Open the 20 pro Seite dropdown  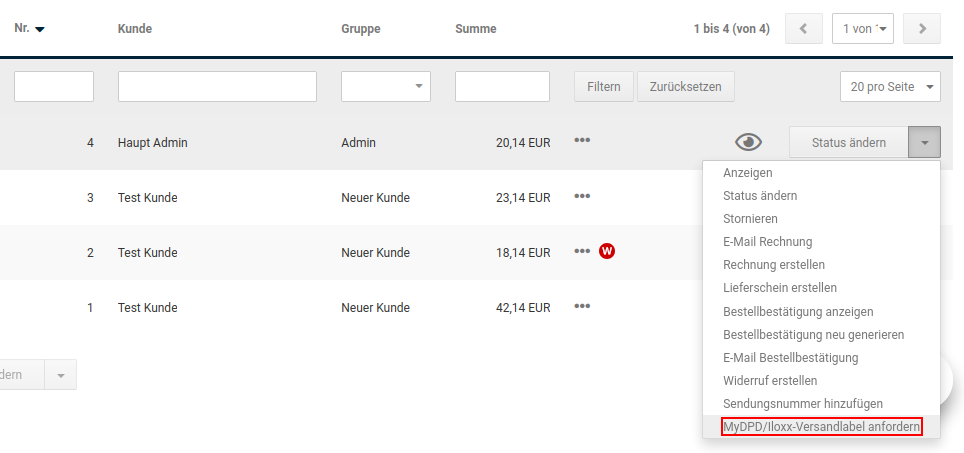(890, 87)
